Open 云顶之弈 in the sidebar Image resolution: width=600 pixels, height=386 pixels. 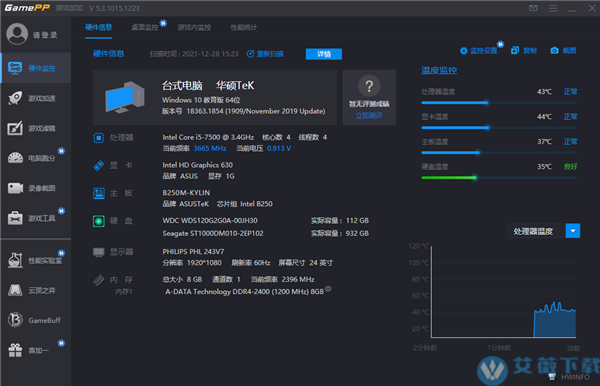click(36, 290)
